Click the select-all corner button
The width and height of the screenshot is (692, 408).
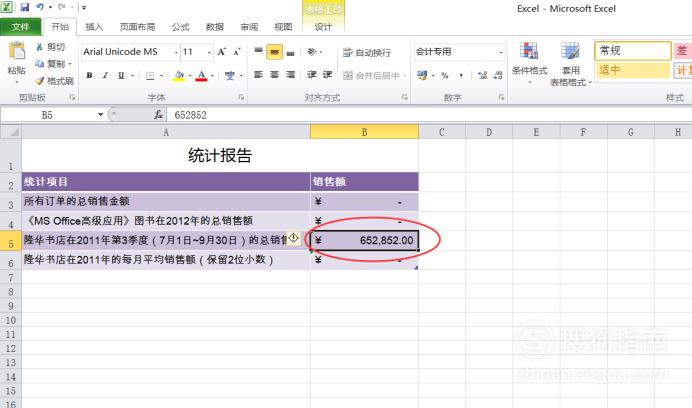(11, 132)
